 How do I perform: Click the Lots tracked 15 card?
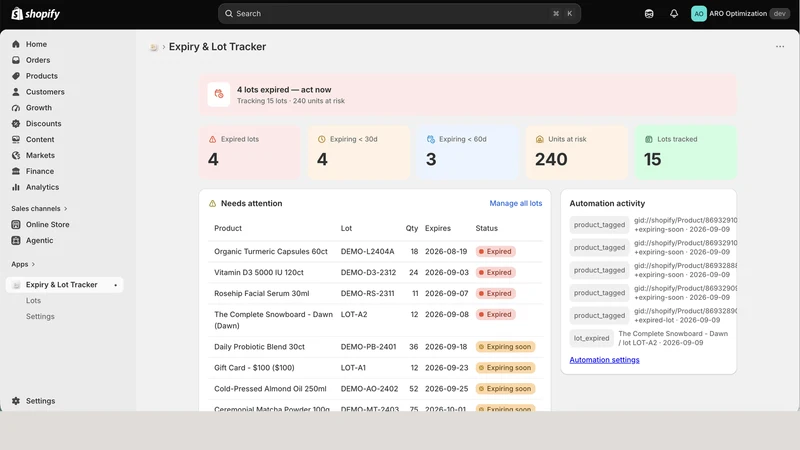686,152
